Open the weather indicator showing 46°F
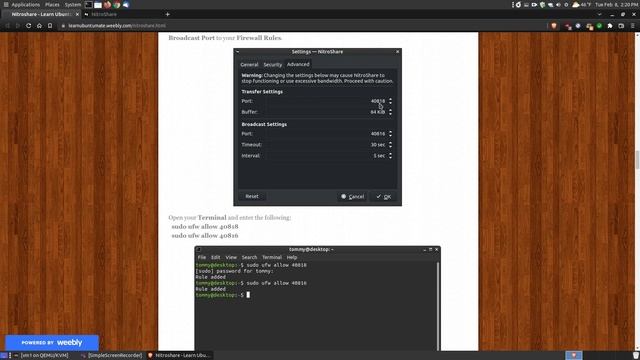 click(582, 4)
